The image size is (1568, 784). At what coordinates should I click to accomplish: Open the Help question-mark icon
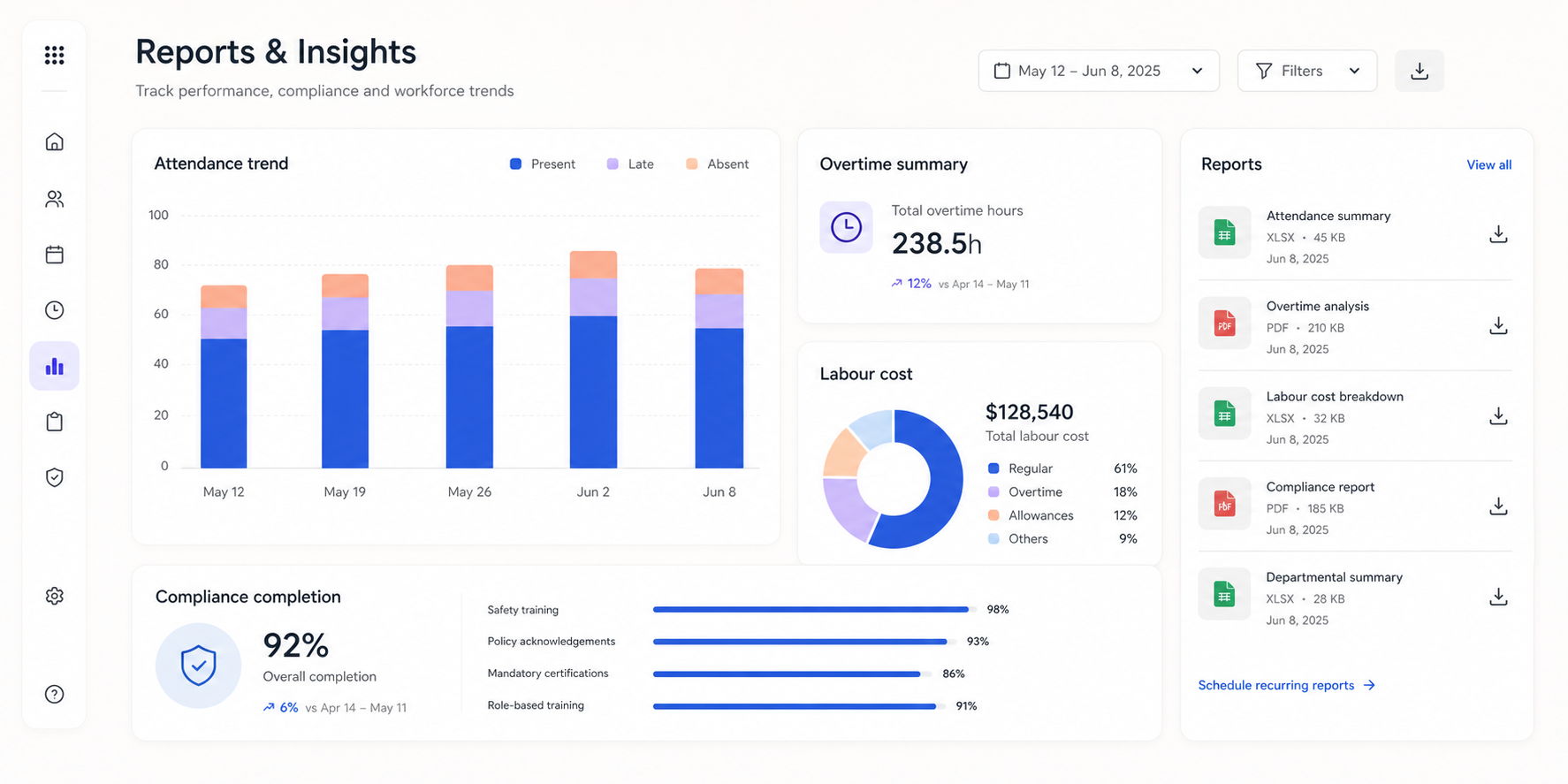pyautogui.click(x=54, y=694)
